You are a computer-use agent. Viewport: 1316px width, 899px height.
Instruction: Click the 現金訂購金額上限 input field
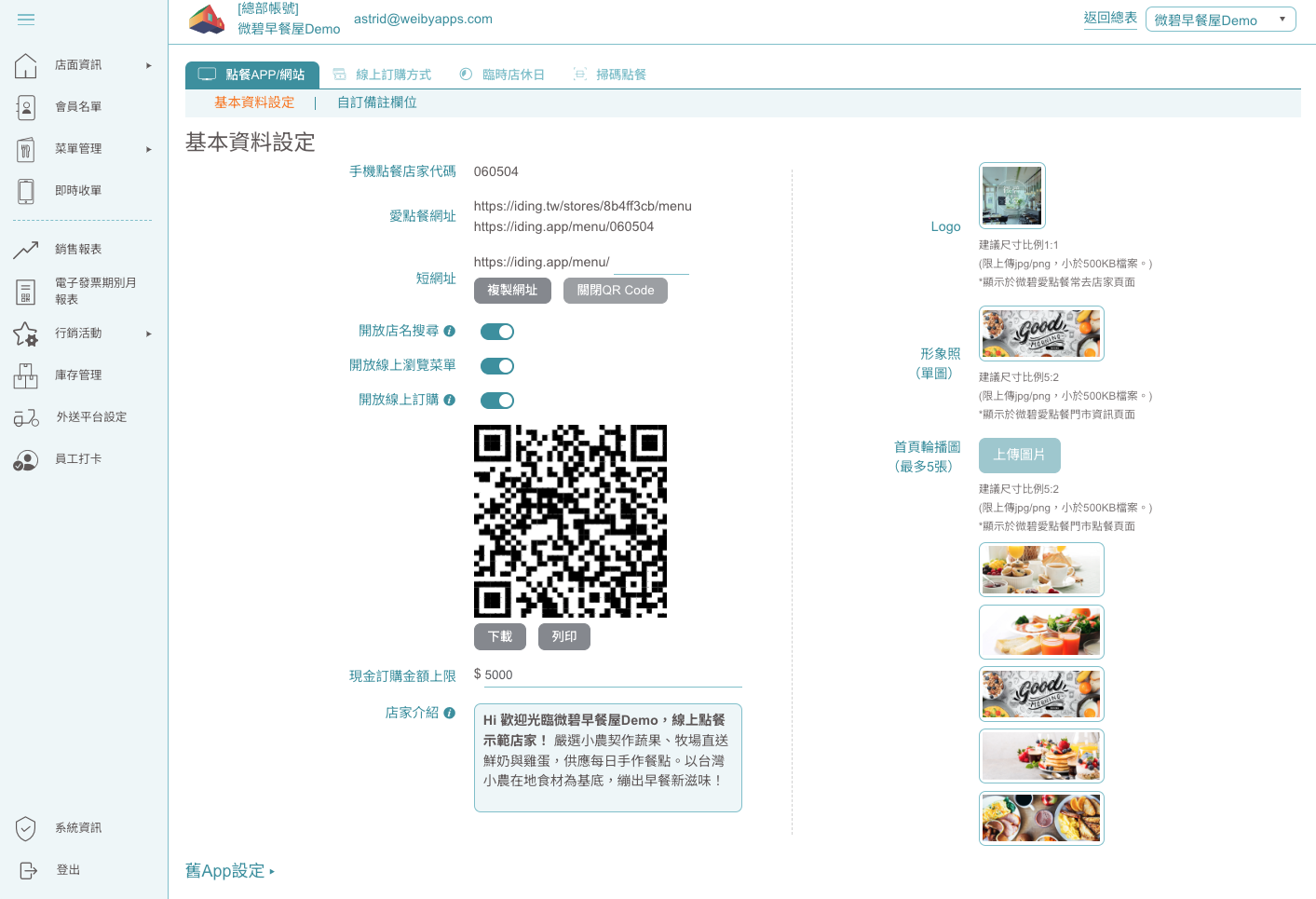pyautogui.click(x=608, y=674)
